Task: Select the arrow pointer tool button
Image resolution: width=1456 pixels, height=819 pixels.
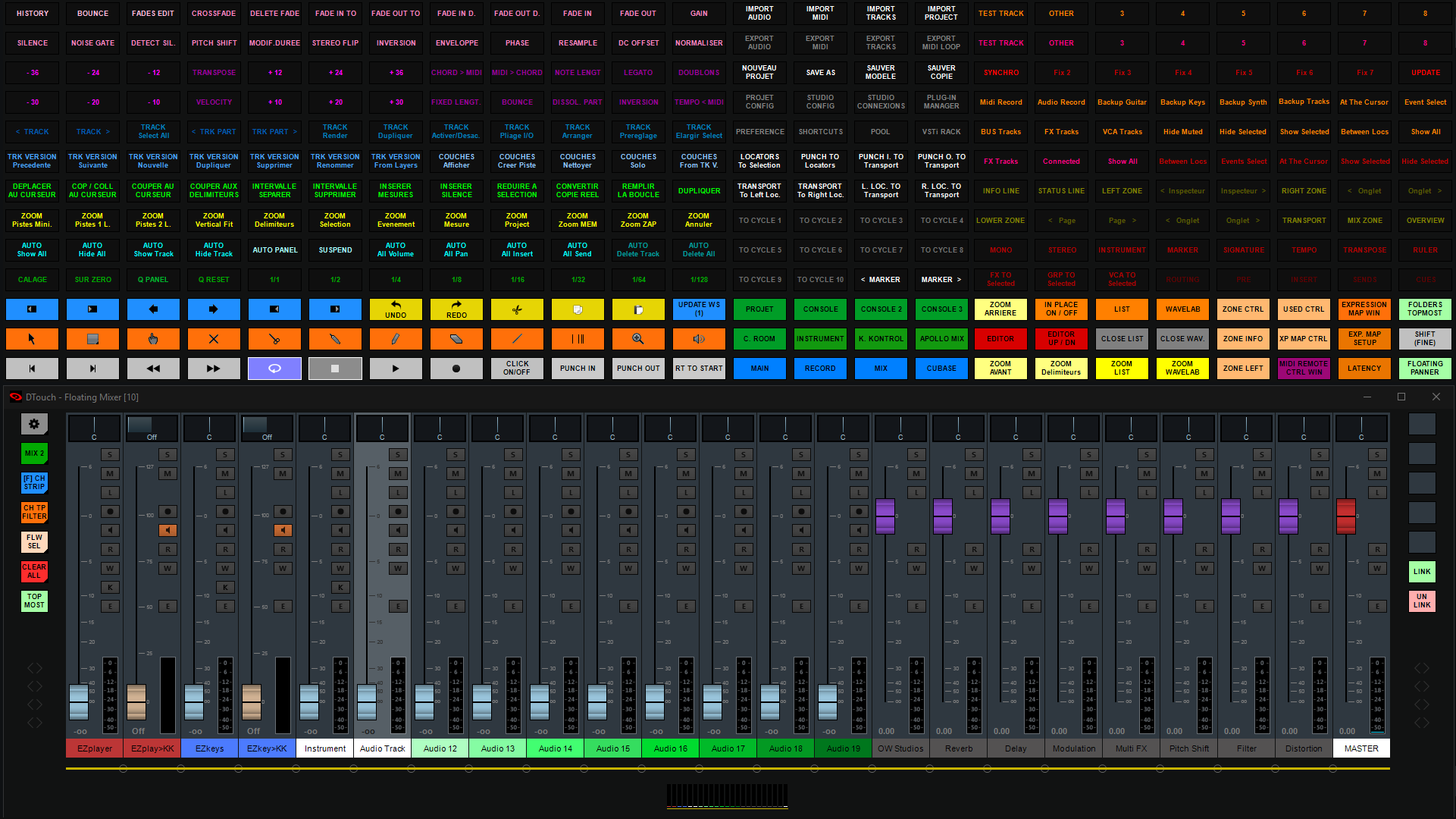Action: click(32, 339)
